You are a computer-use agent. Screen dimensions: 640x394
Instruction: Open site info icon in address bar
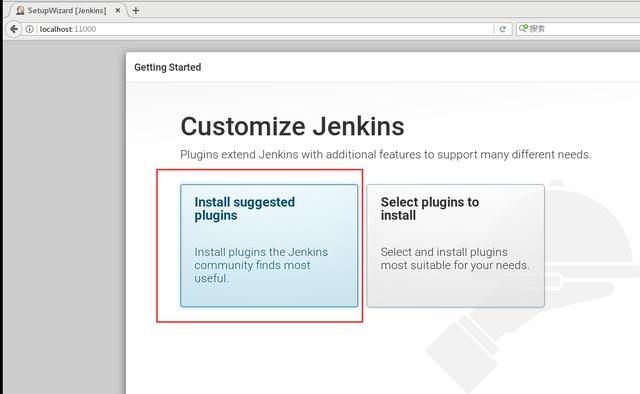click(x=29, y=29)
